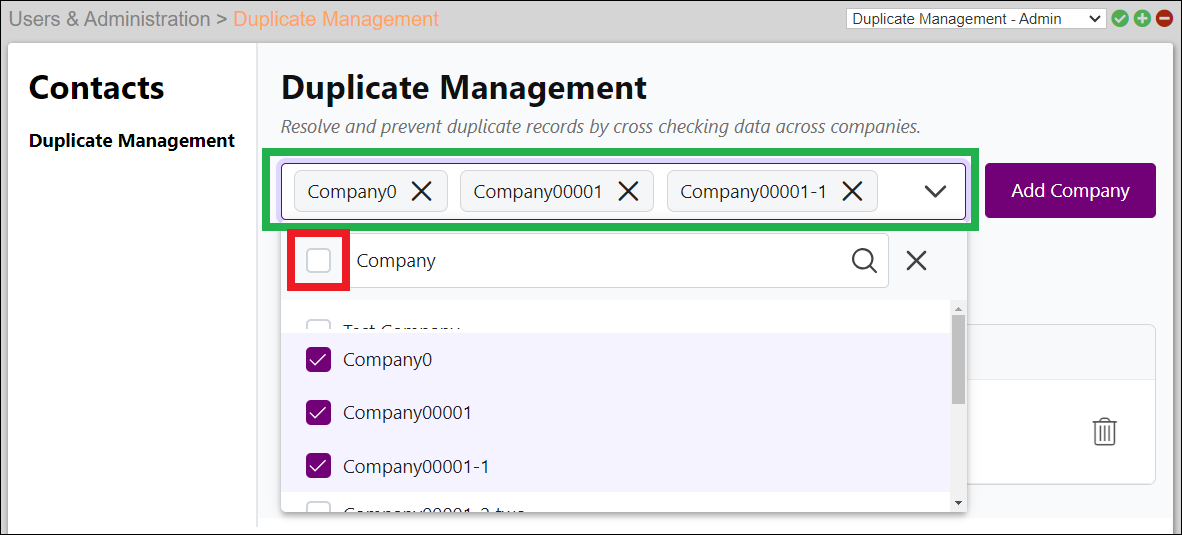
Task: Click the trash can delete icon
Action: [x=1104, y=431]
